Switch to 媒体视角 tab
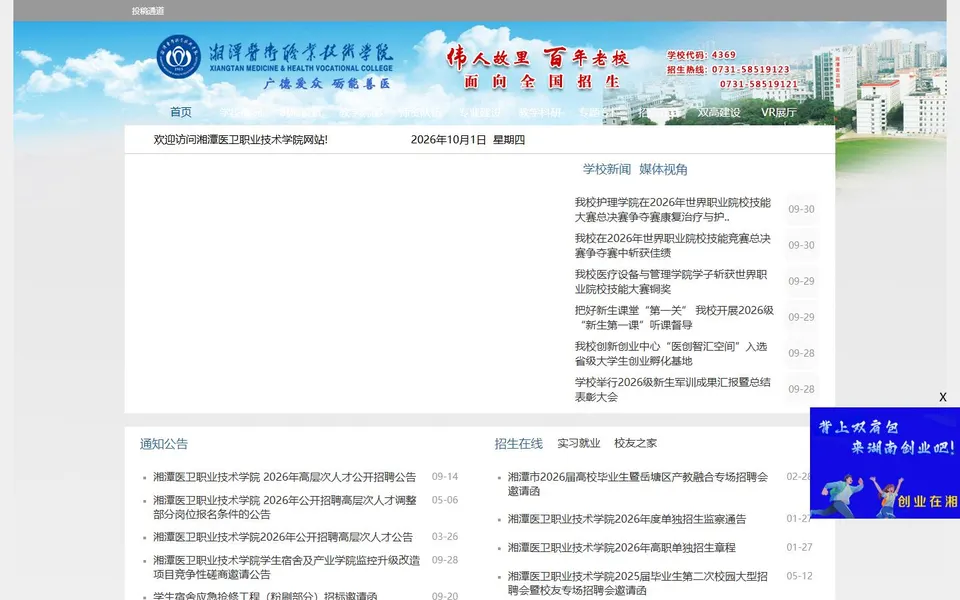This screenshot has width=960, height=600. [663, 170]
